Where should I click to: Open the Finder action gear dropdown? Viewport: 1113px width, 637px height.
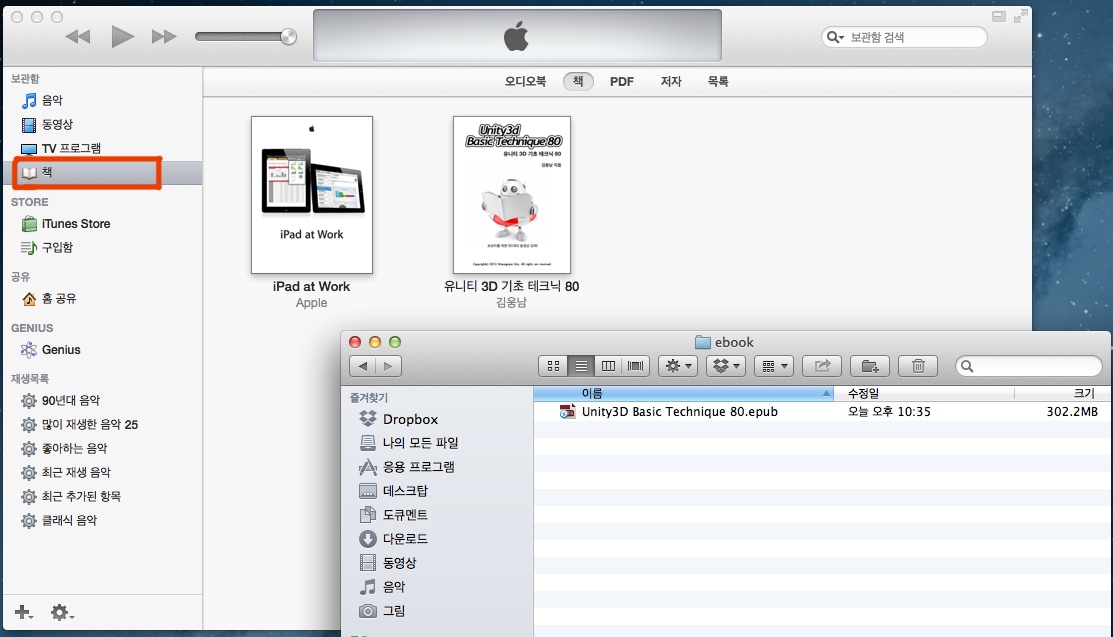click(x=679, y=366)
